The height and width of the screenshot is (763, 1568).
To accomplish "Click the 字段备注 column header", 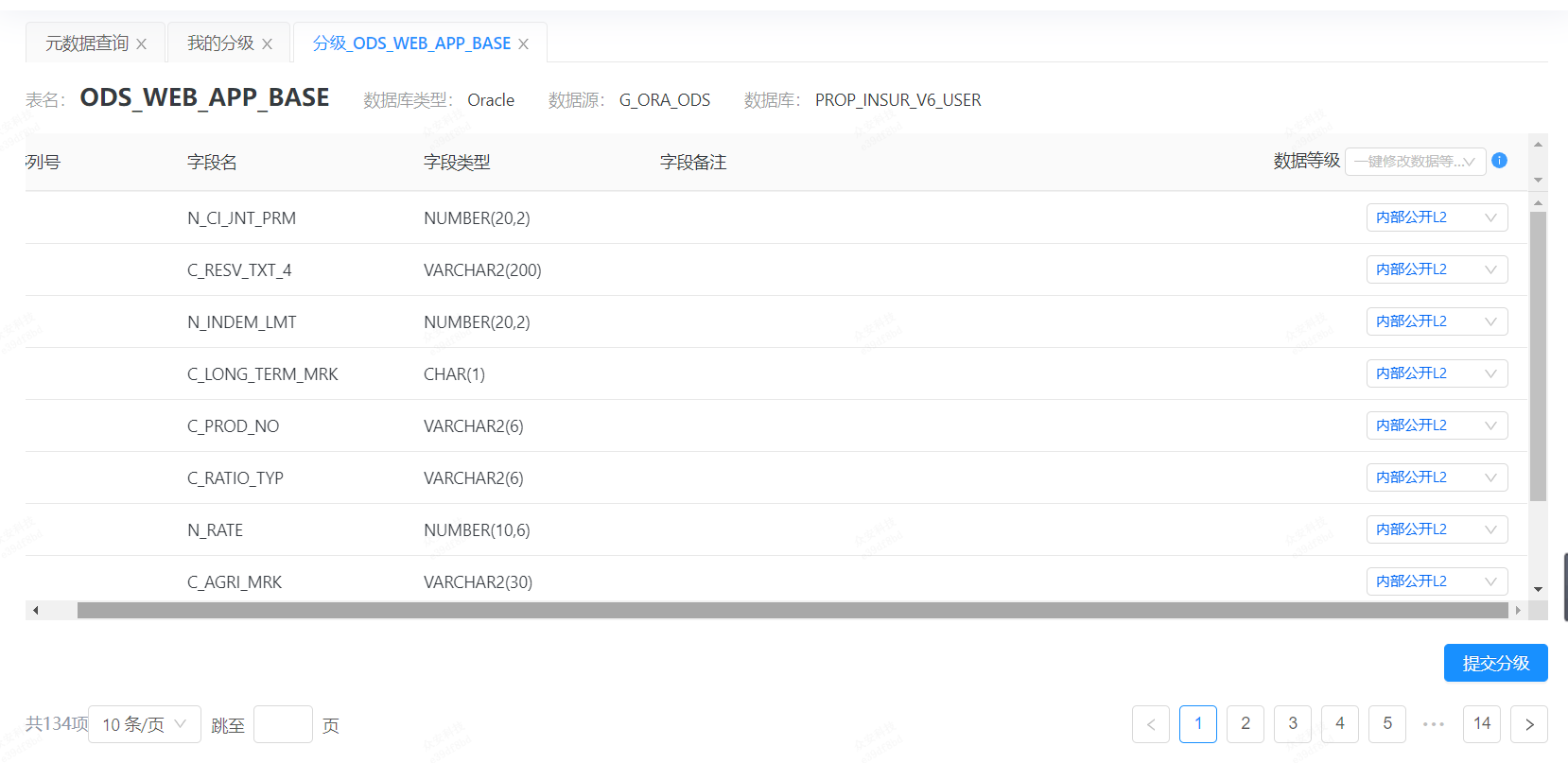I will pos(693,163).
